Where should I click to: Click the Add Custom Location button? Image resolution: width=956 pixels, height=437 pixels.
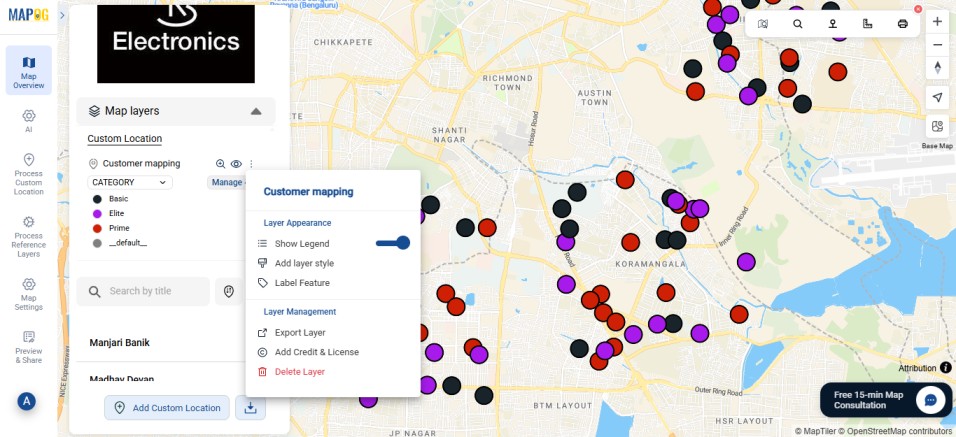167,408
